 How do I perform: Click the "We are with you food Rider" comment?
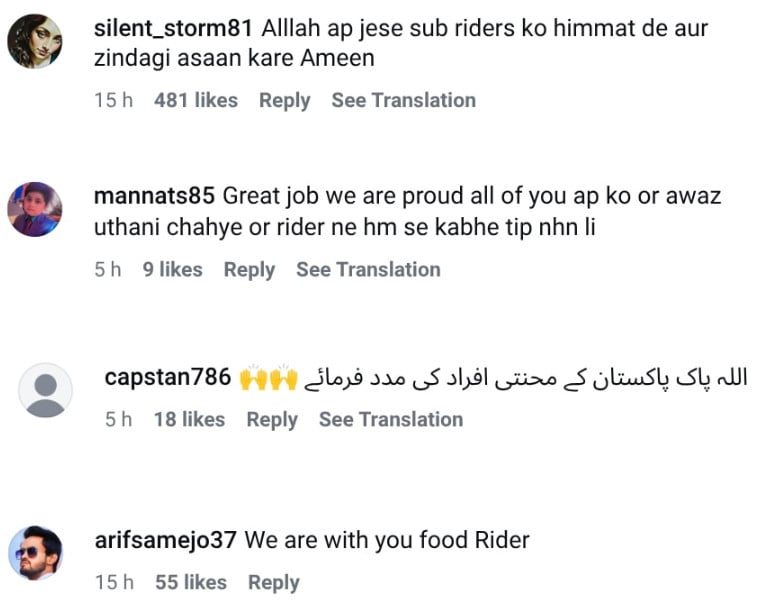tap(387, 540)
